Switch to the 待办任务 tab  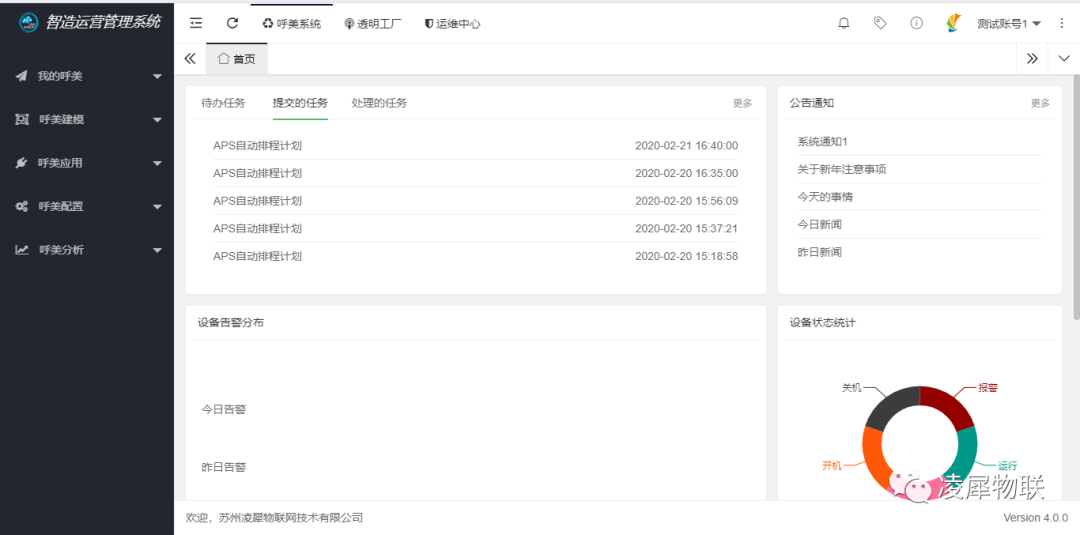point(223,103)
